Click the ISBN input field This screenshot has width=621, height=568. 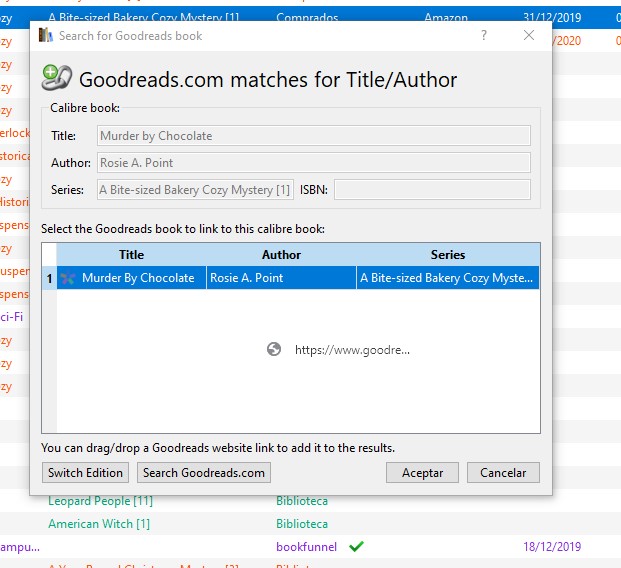pos(432,190)
